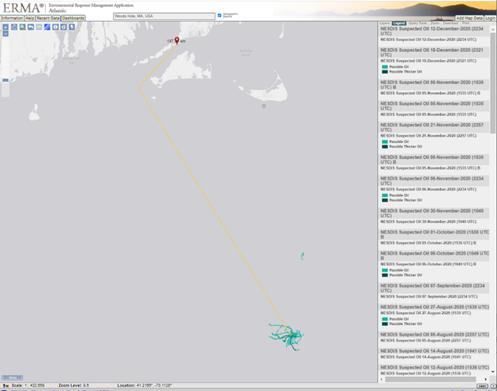
Task: Select the zoom box magnifier tool
Action: click(x=22, y=27)
